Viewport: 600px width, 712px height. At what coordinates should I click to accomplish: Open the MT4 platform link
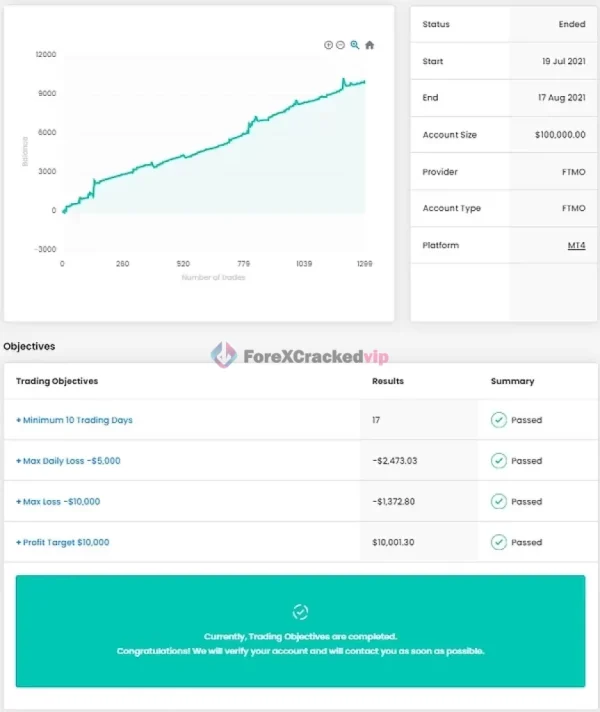click(x=576, y=245)
